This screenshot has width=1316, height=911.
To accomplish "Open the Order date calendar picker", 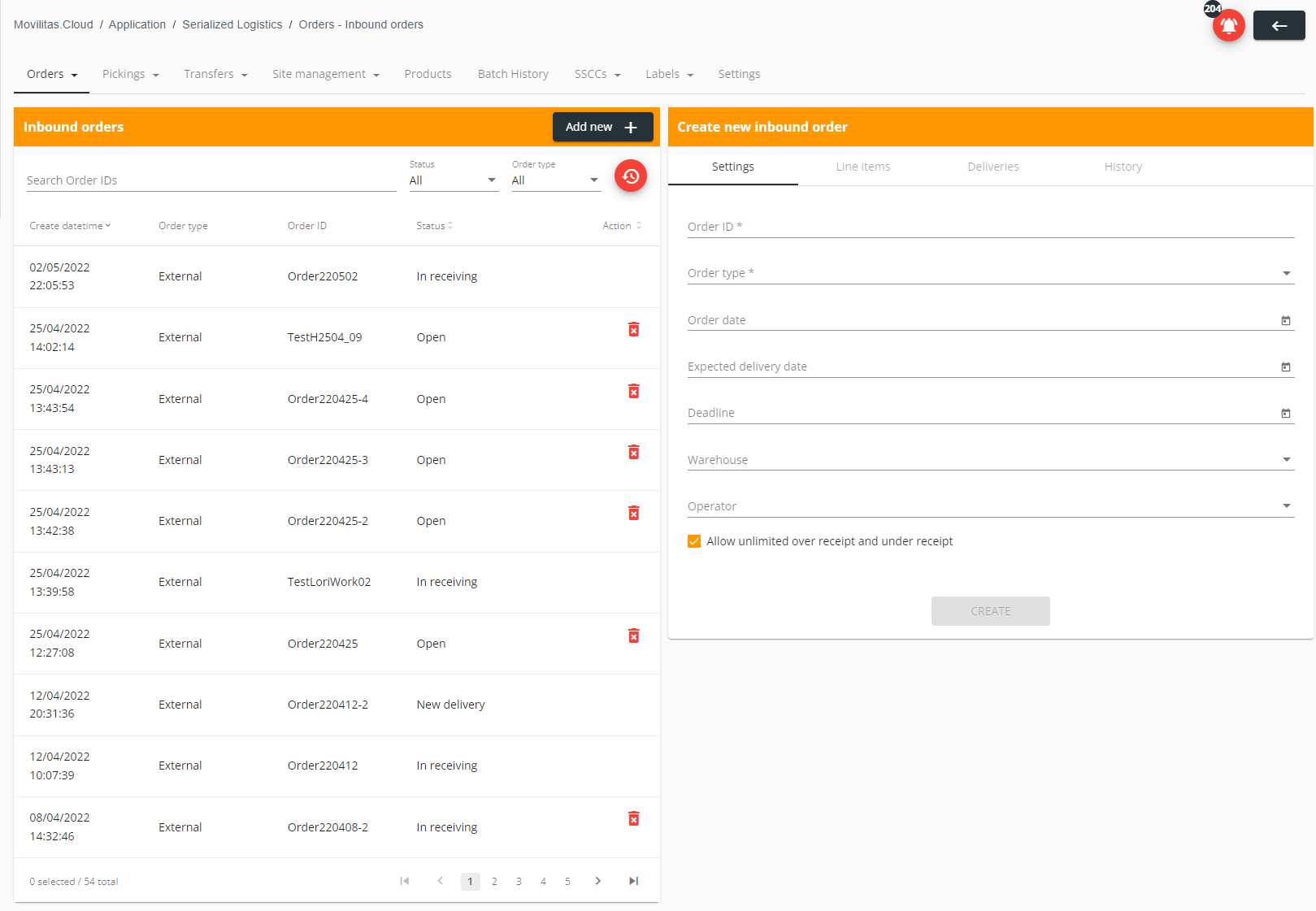I will [1285, 320].
